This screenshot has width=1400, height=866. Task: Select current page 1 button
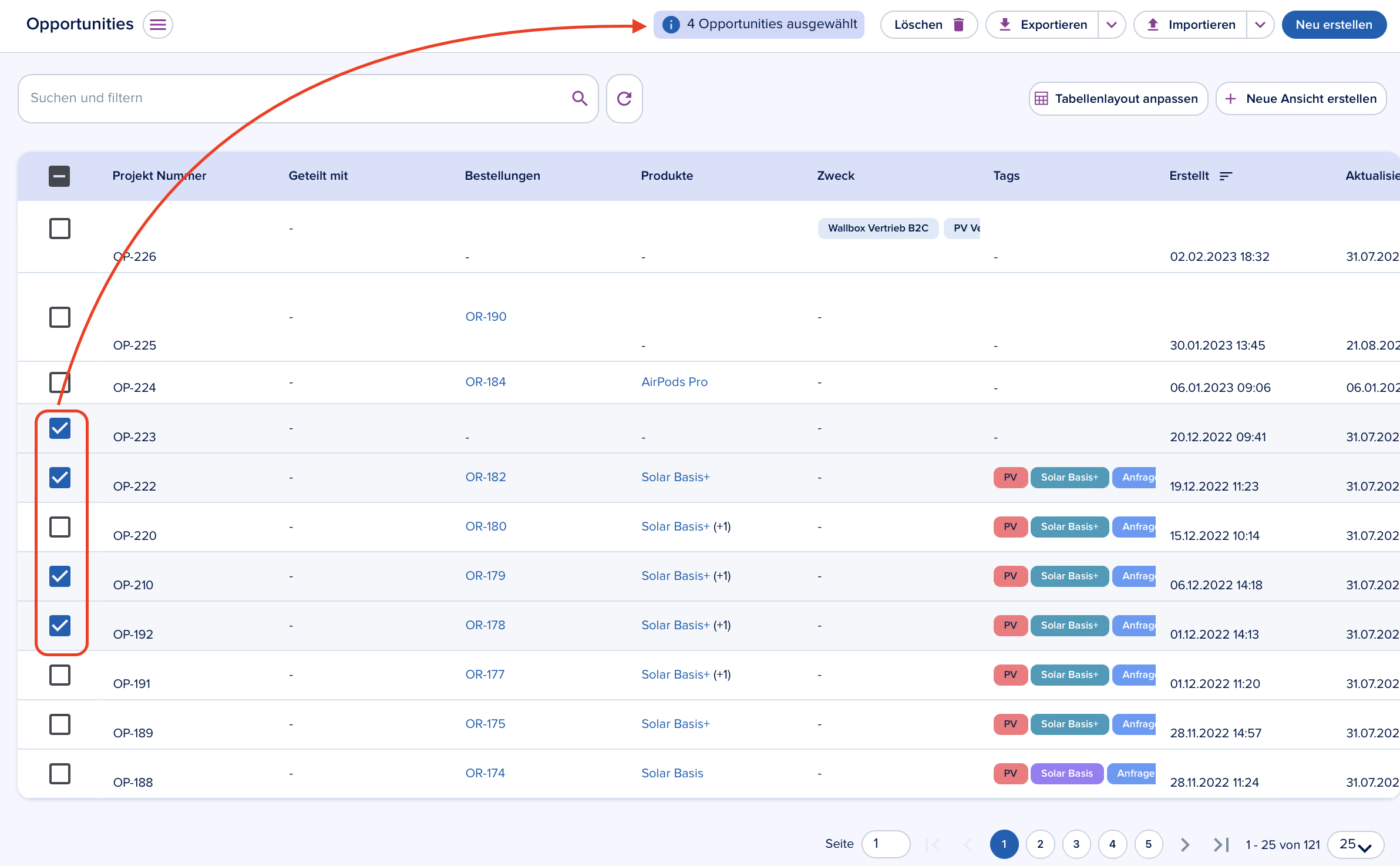point(1004,844)
